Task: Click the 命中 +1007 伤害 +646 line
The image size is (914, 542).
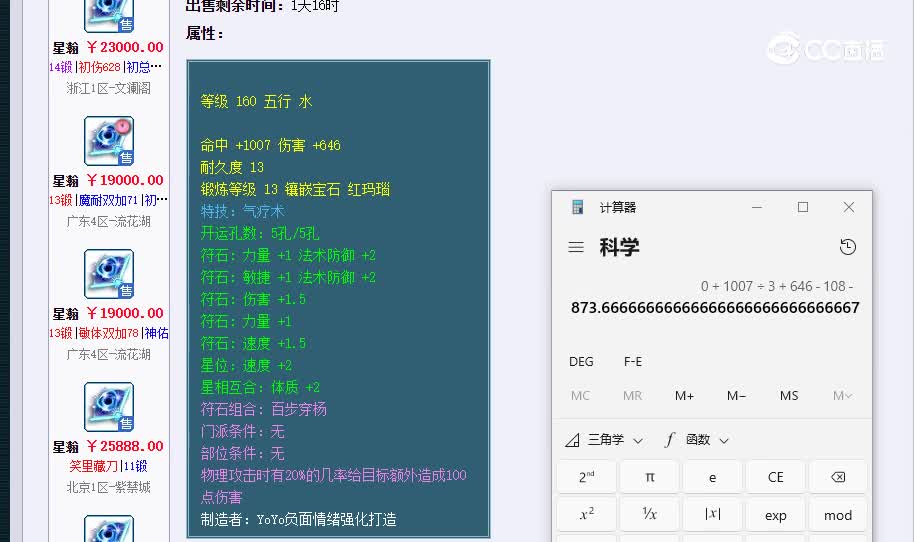Action: (x=270, y=145)
